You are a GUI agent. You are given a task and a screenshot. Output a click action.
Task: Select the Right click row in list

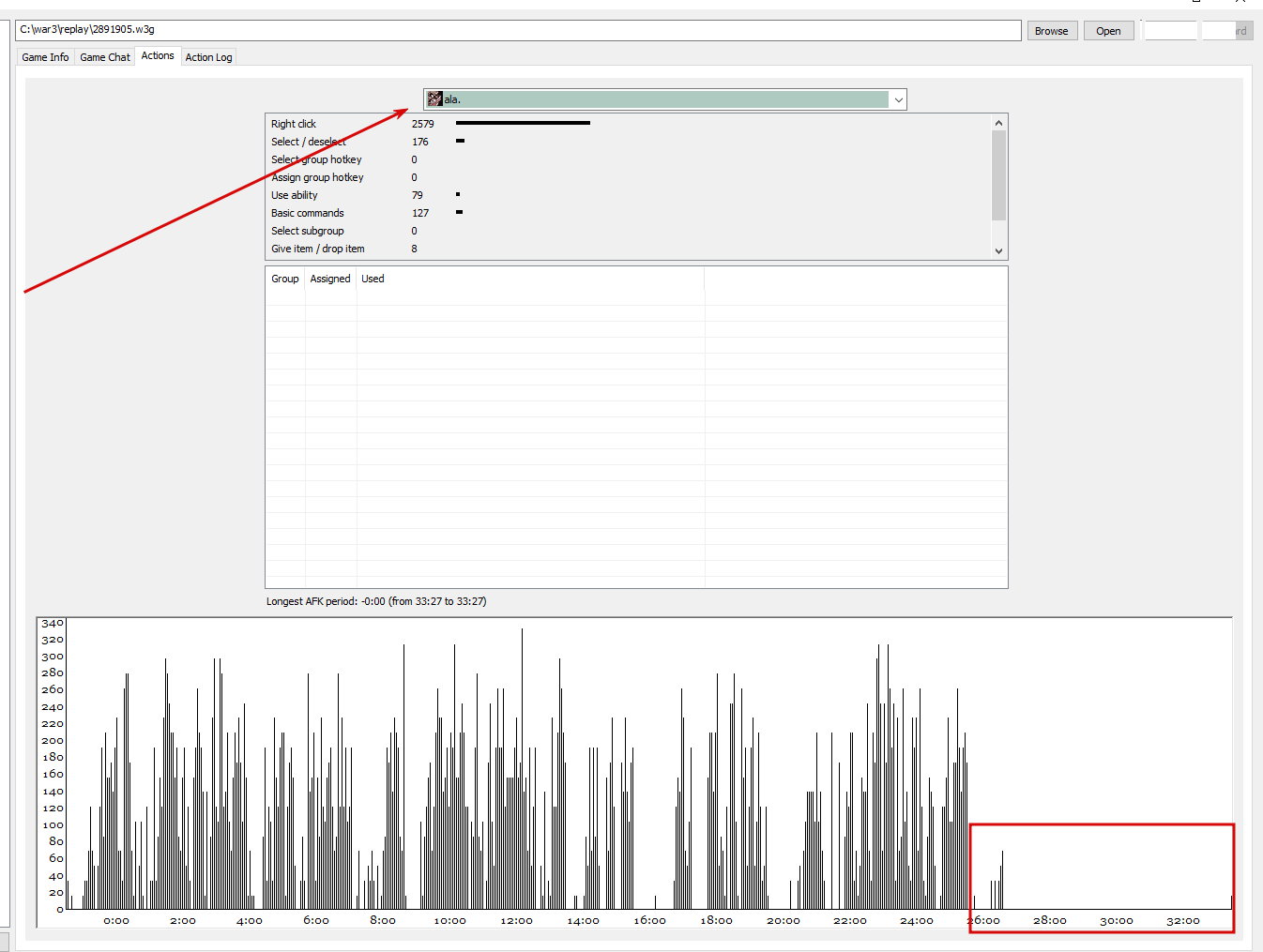[628, 124]
